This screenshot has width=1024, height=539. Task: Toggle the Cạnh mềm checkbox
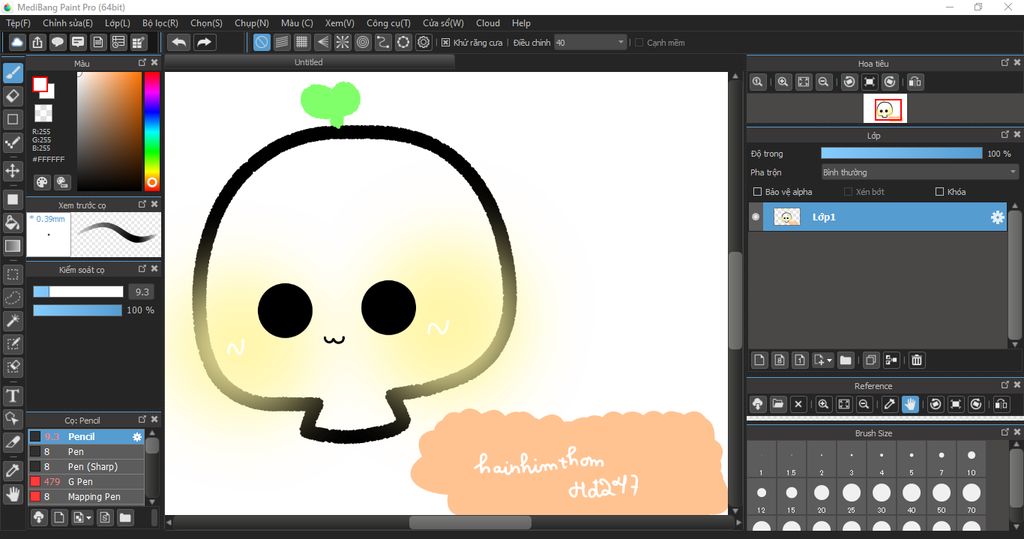[x=639, y=42]
